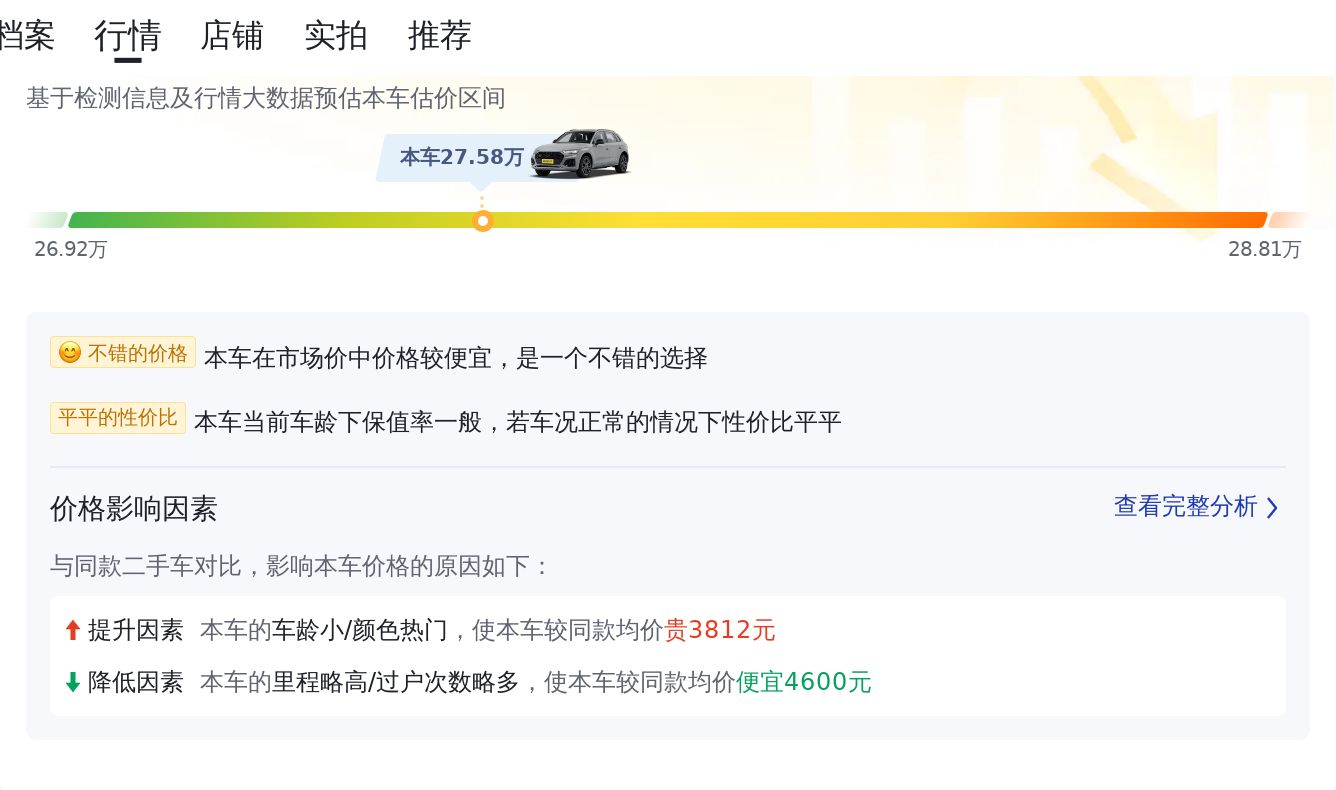Click the 价格影响因素 section heading
The image size is (1336, 790).
pyautogui.click(x=133, y=509)
